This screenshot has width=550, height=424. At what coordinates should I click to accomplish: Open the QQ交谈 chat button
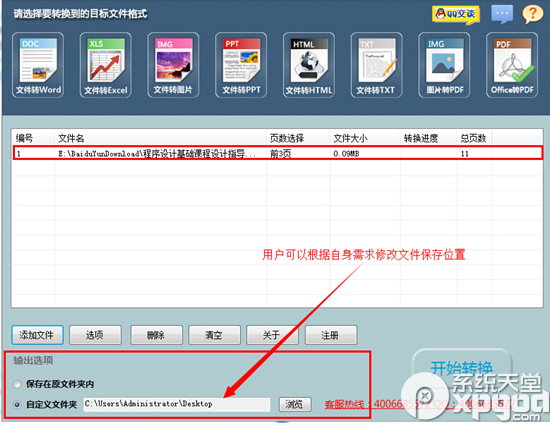tap(456, 15)
